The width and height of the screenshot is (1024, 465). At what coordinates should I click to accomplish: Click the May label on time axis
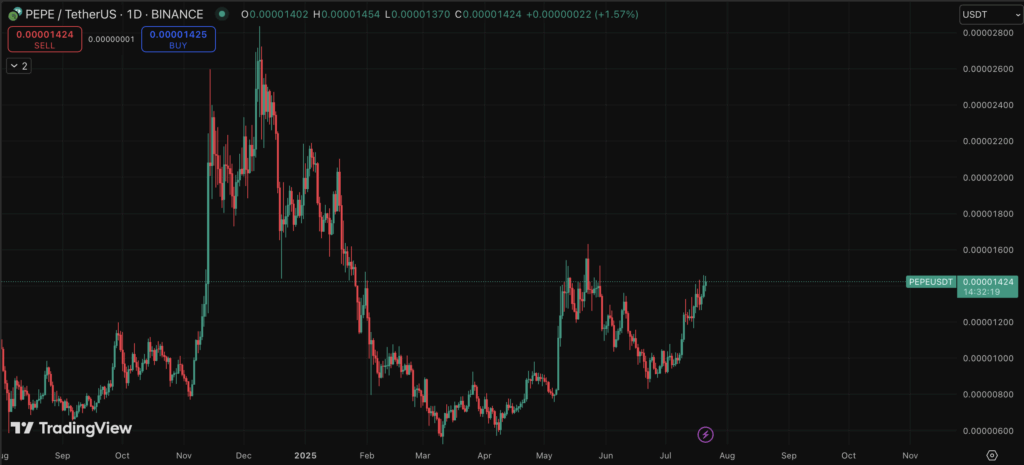(x=543, y=455)
